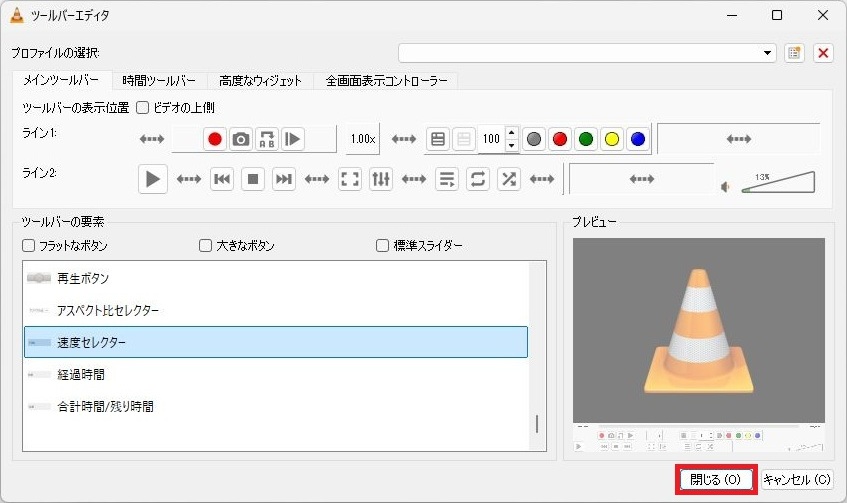Click the frame-by-frame icon
This screenshot has width=847, height=503.
293,139
